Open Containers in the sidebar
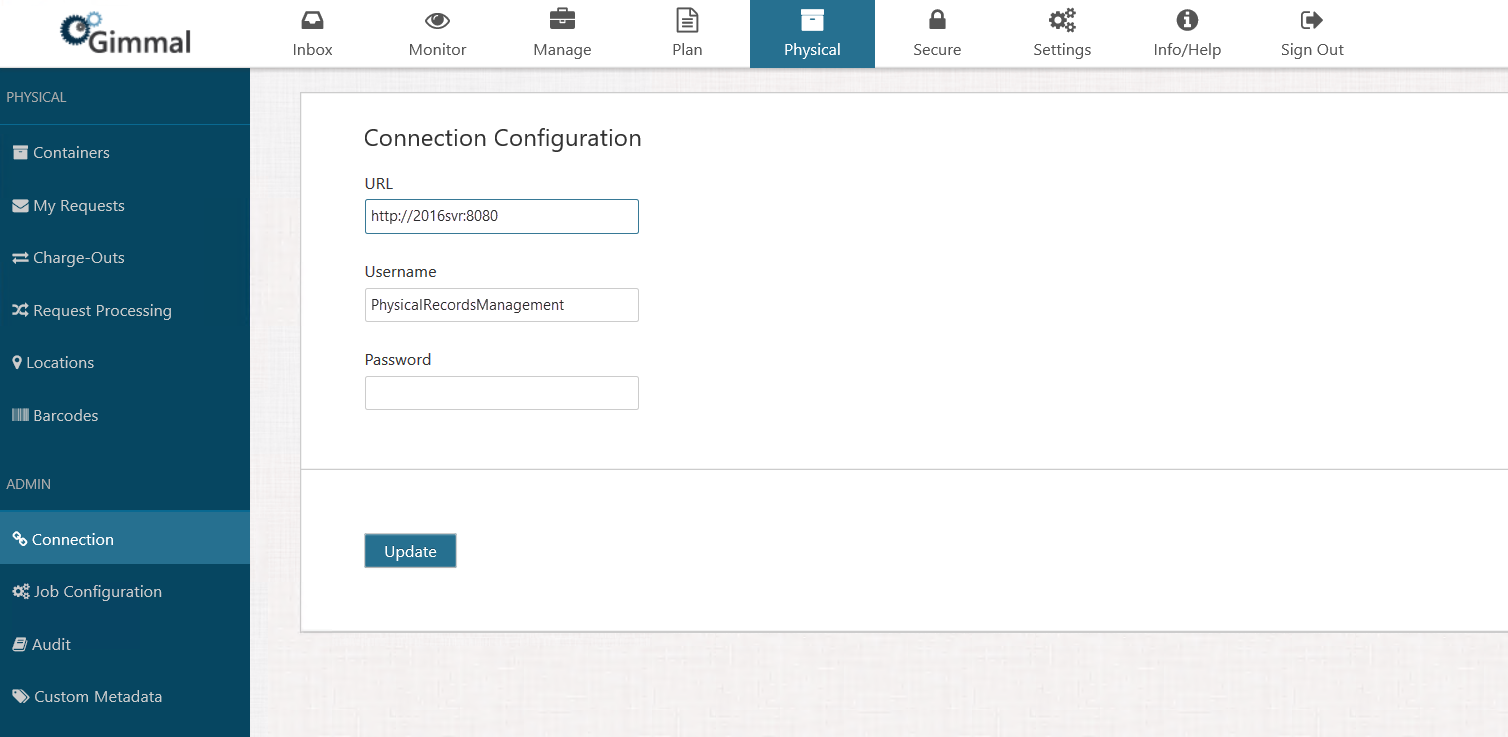Screen dimensions: 1508x737 click(x=71, y=153)
